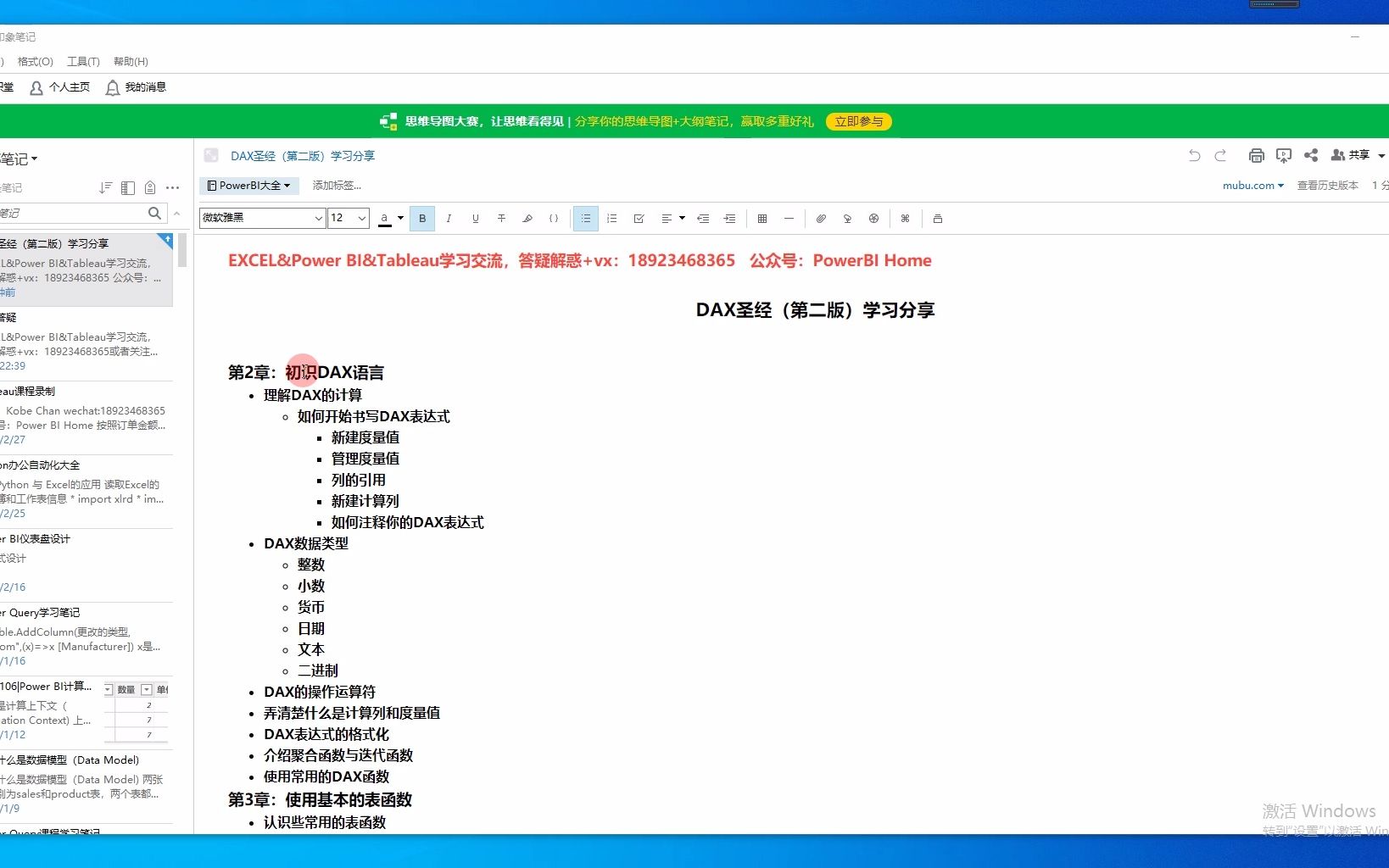Click the notes list scrollbar thumb

coord(182,251)
